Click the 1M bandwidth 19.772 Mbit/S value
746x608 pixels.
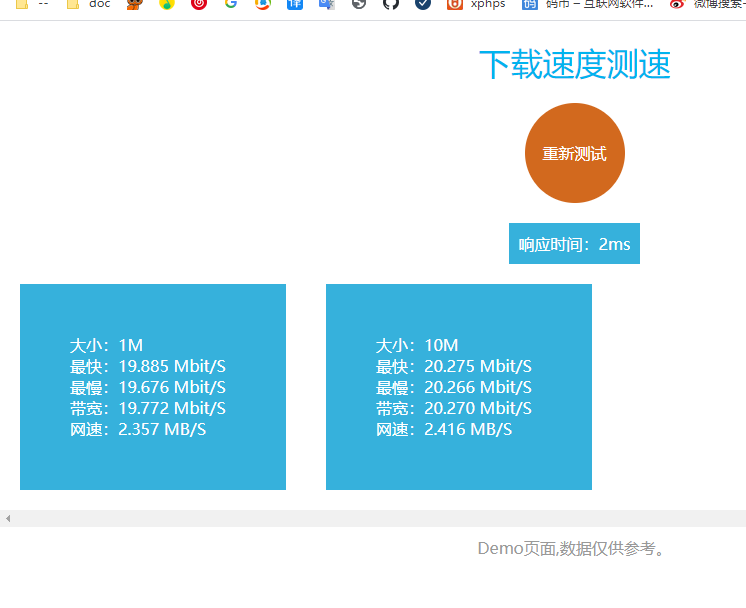coord(172,408)
